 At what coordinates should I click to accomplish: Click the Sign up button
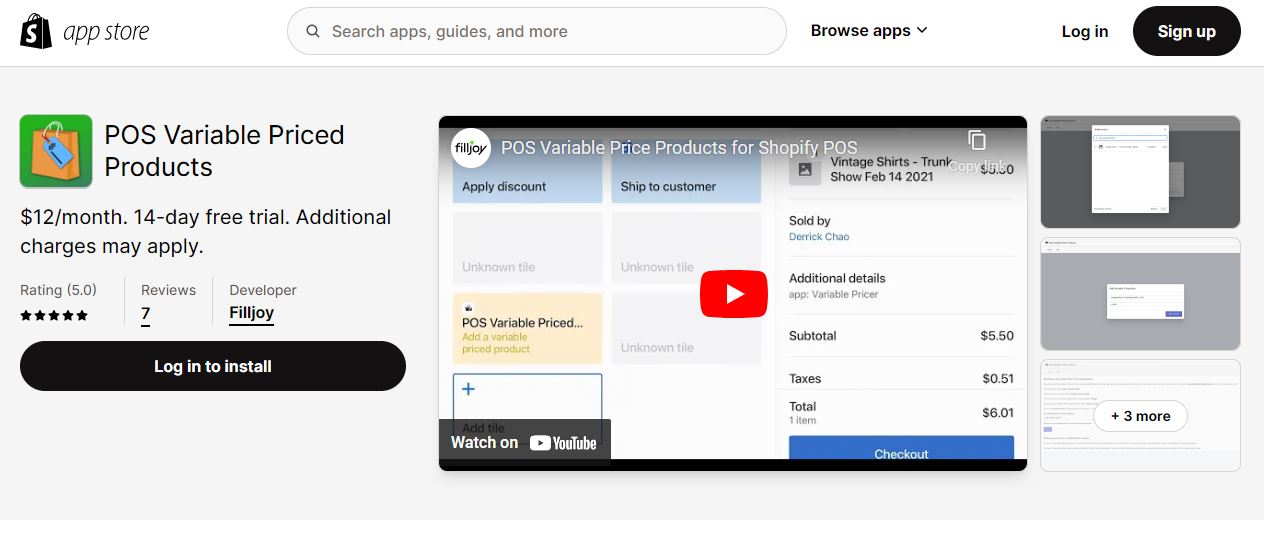click(1187, 31)
